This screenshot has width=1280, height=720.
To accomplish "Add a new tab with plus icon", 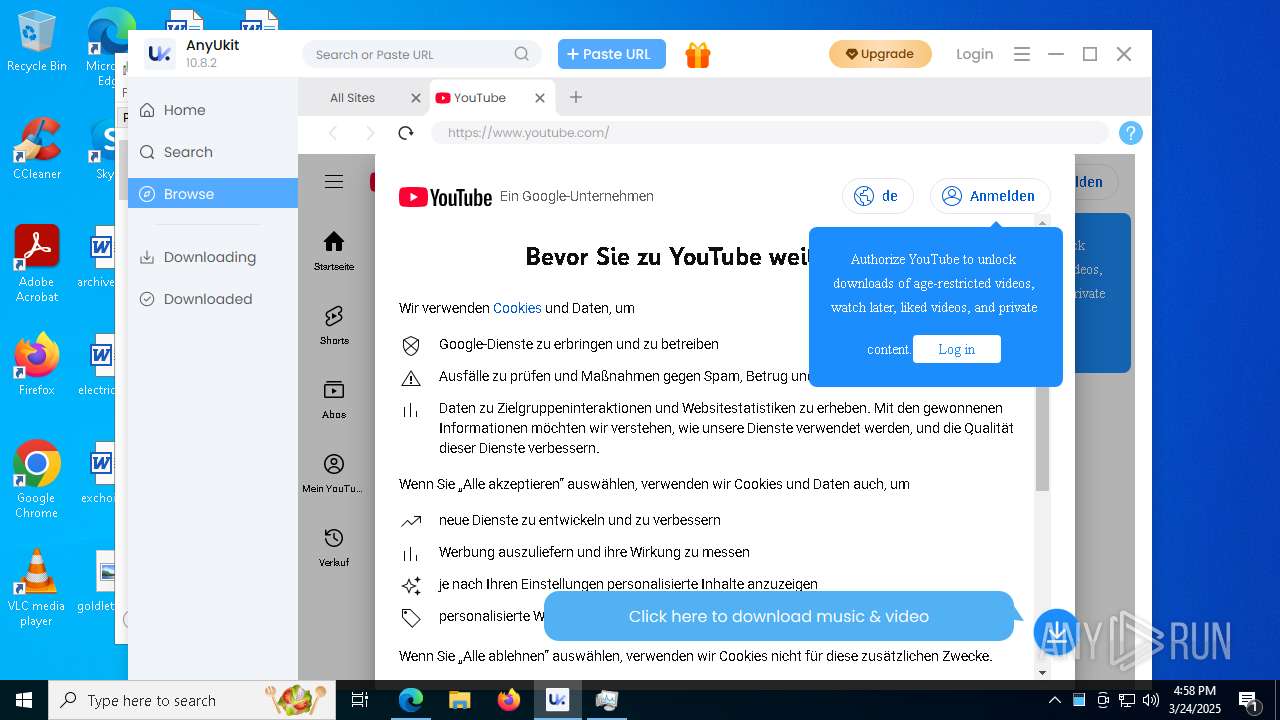I will coord(576,97).
